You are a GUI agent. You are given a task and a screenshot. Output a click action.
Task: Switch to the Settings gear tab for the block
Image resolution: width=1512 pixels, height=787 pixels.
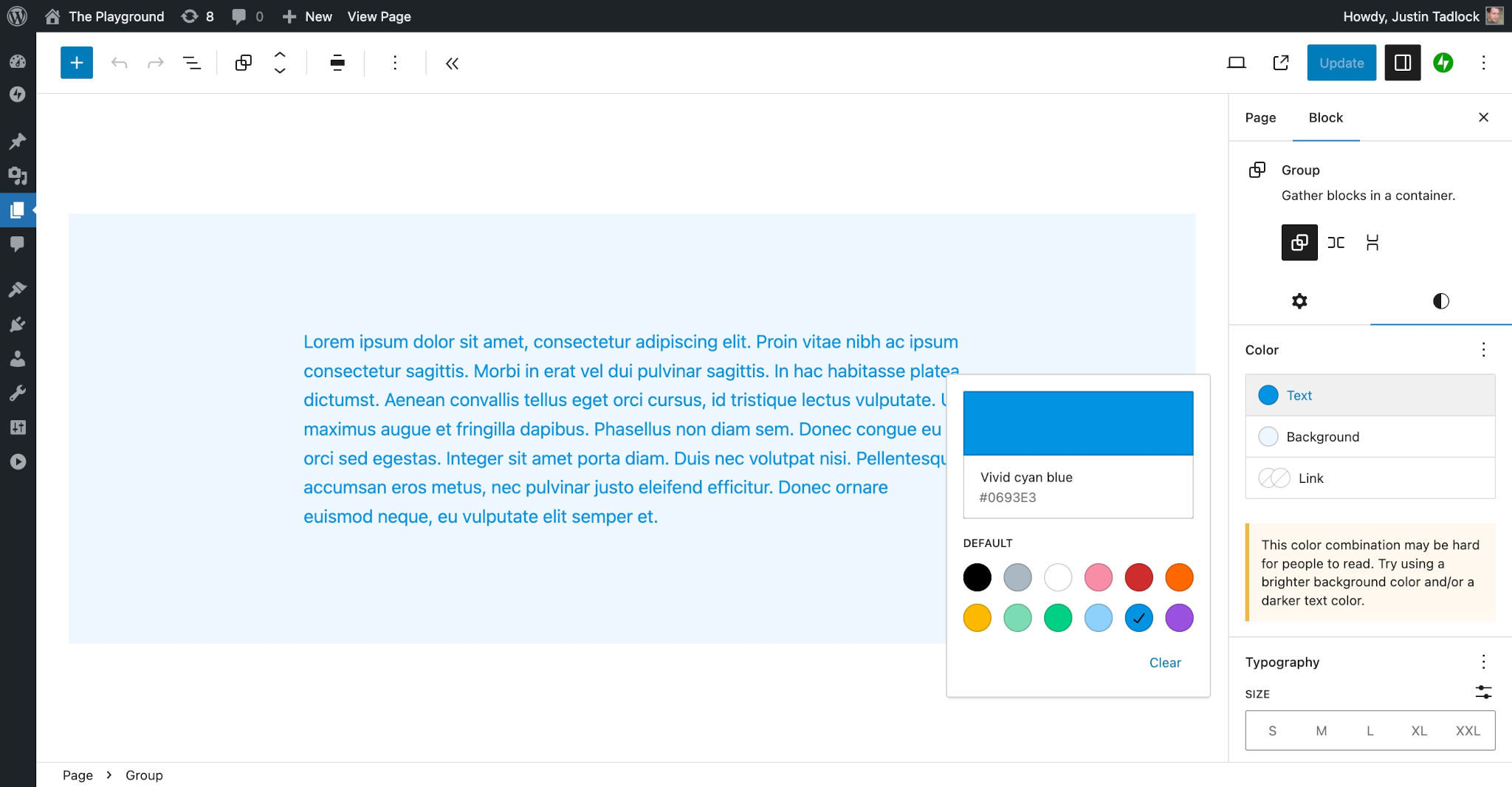[x=1299, y=301]
